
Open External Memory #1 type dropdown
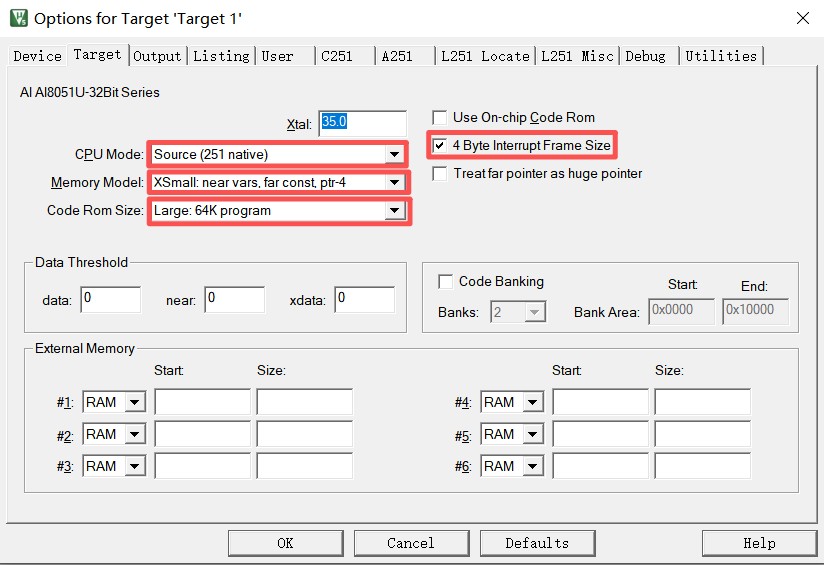(x=114, y=403)
